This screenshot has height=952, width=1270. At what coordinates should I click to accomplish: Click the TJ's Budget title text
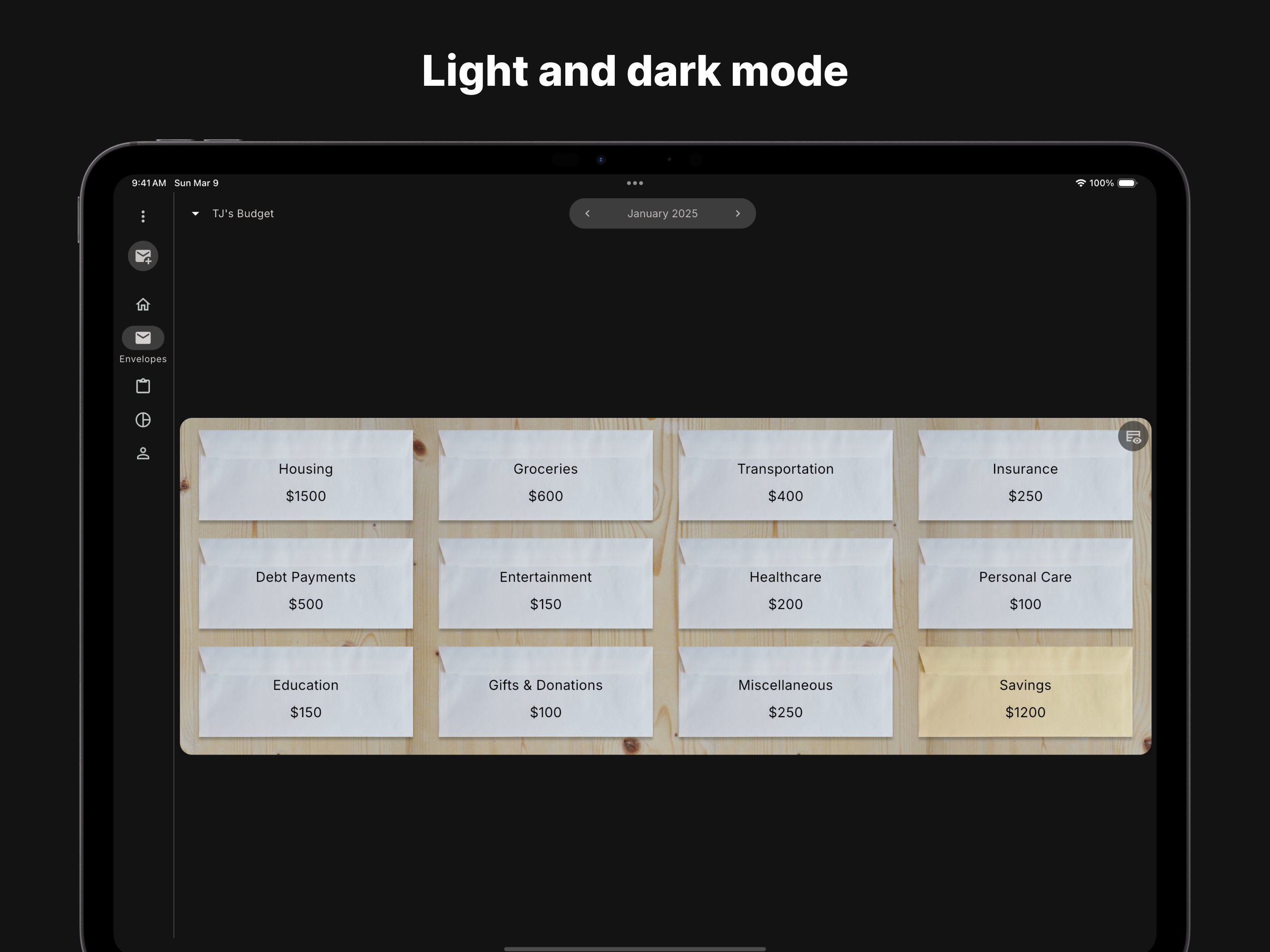(243, 214)
